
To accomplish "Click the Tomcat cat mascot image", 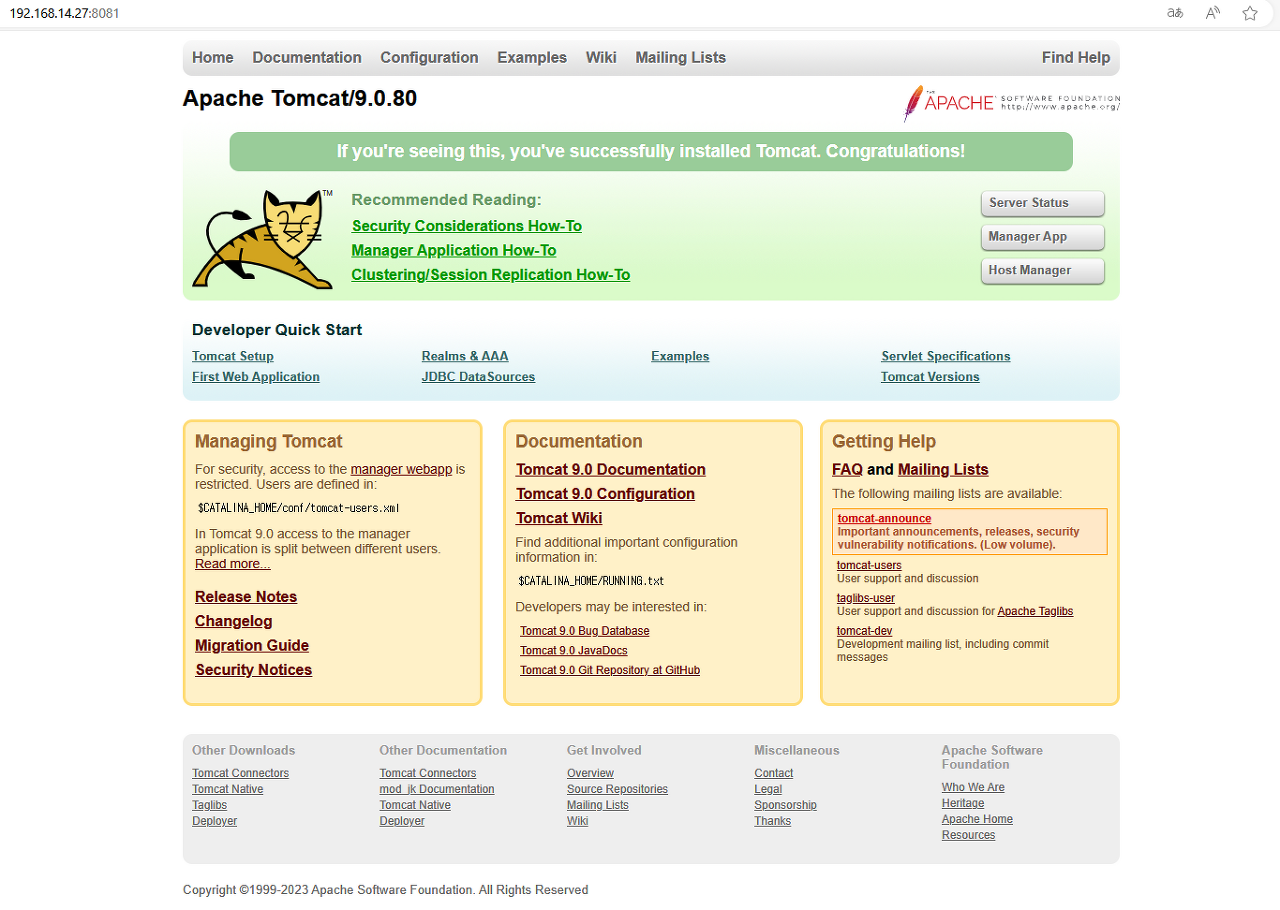I will click(x=263, y=240).
